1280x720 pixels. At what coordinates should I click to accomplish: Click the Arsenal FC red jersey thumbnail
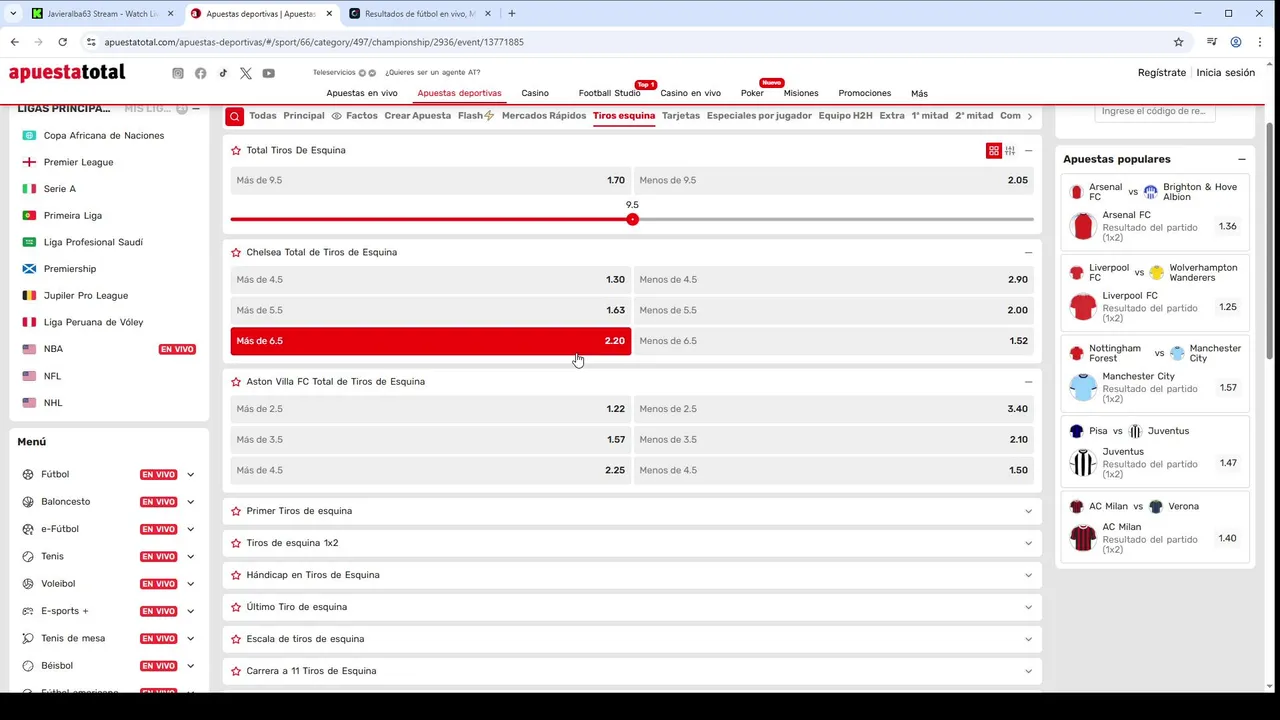1083,226
